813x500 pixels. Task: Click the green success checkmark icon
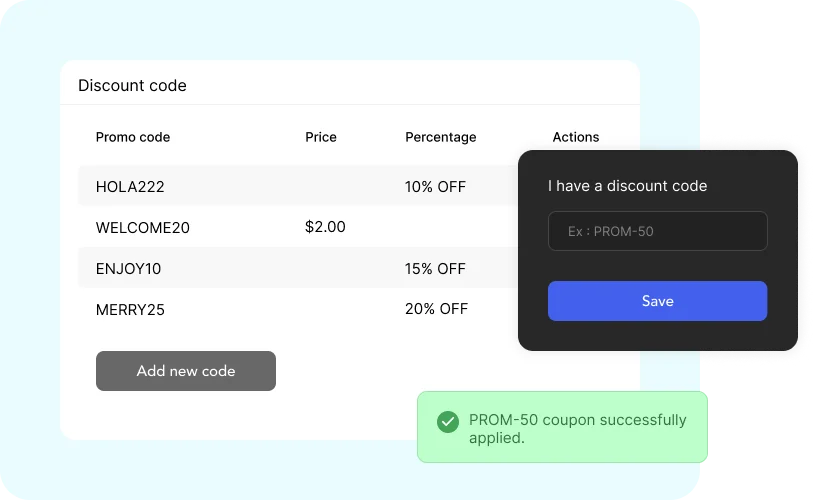pos(447,422)
